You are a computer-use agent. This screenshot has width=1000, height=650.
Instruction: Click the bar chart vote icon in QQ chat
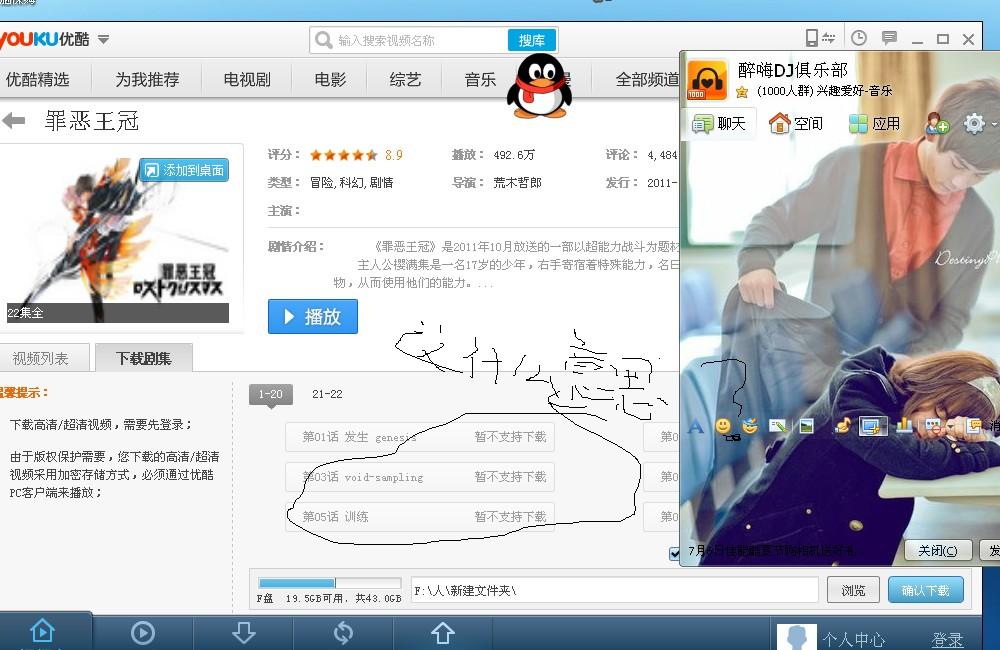[x=904, y=425]
